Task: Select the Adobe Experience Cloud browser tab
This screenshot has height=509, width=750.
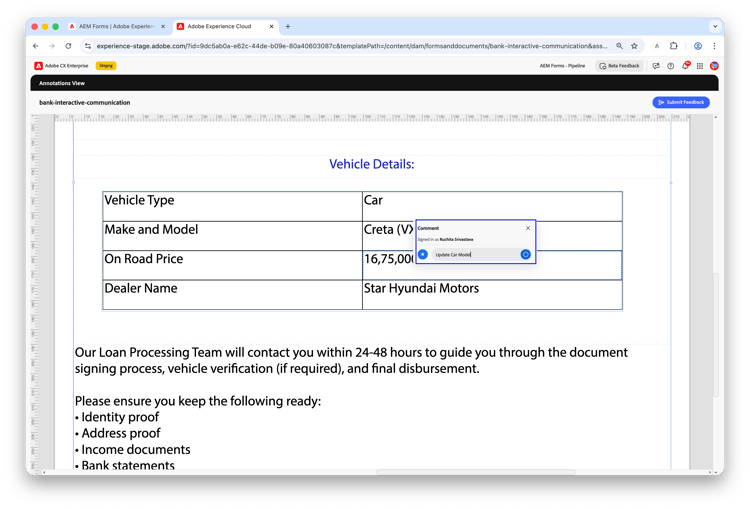Action: click(x=219, y=27)
